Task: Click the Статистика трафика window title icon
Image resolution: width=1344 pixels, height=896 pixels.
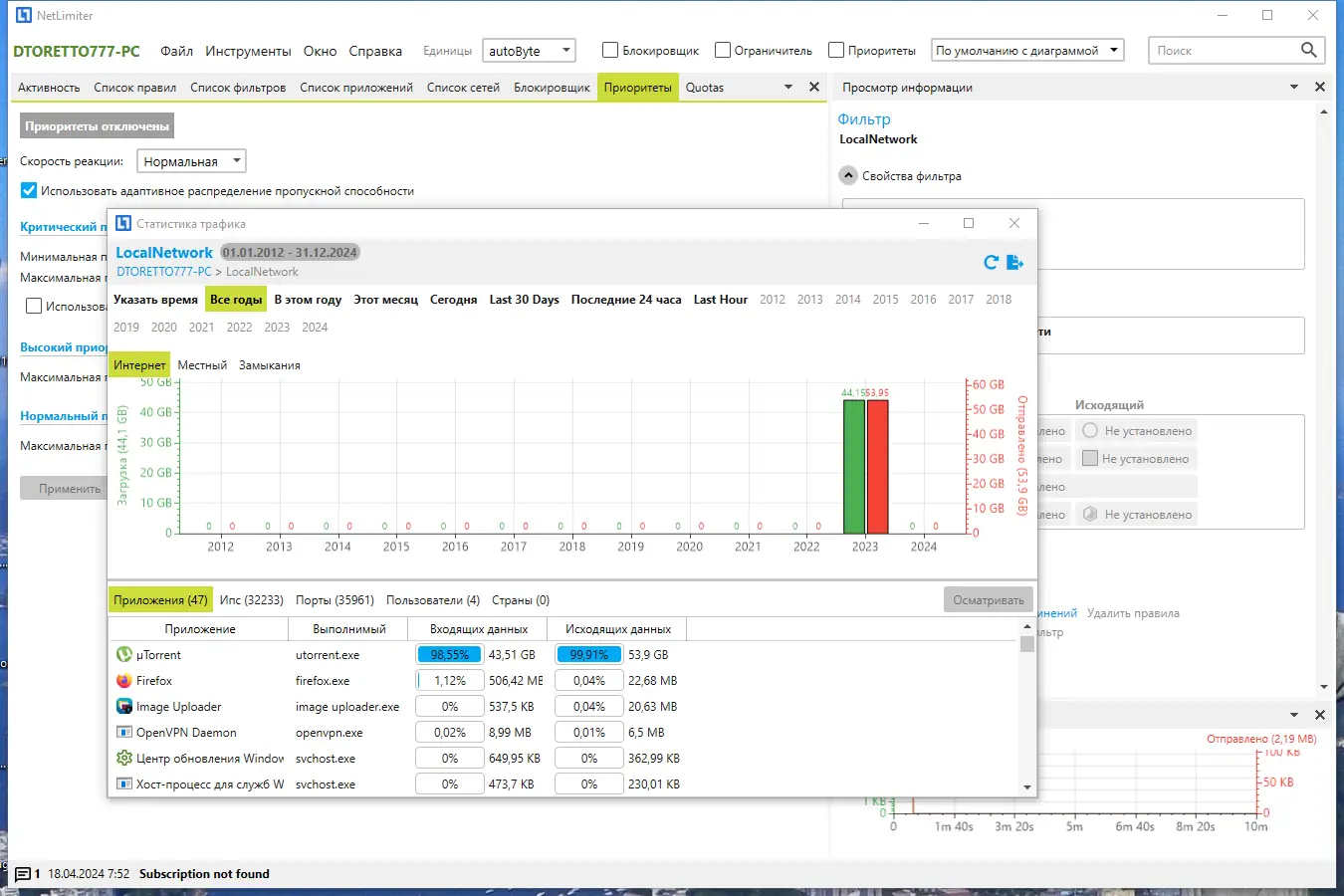Action: [123, 223]
